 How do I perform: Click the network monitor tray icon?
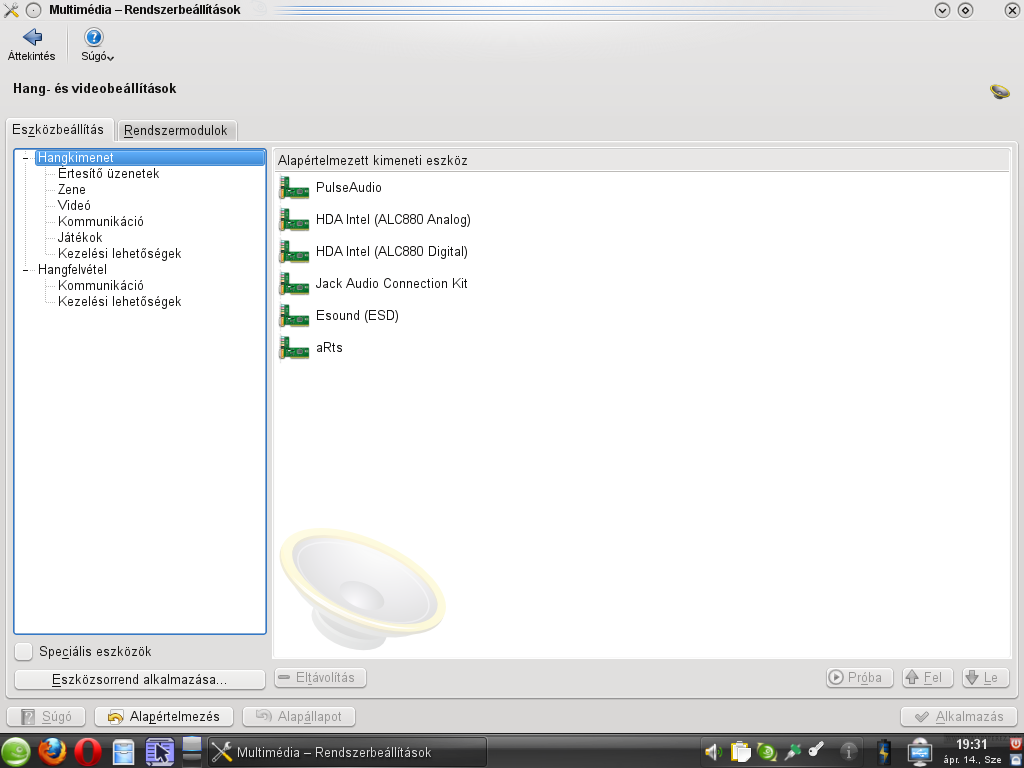pos(919,752)
